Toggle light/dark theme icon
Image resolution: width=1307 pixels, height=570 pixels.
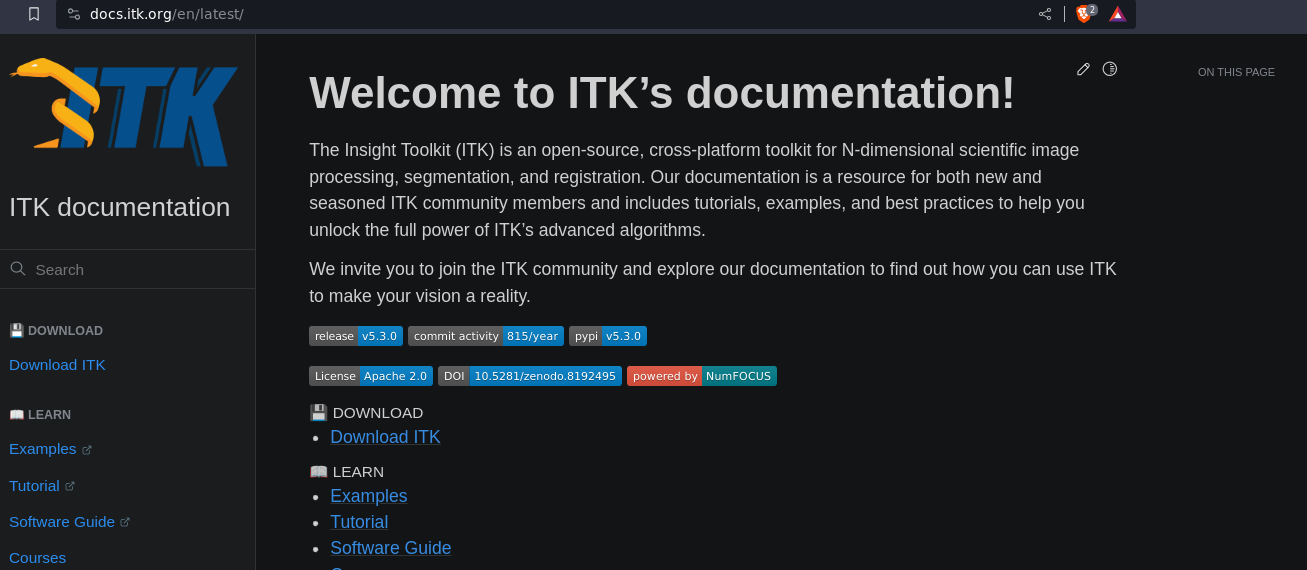point(1110,69)
